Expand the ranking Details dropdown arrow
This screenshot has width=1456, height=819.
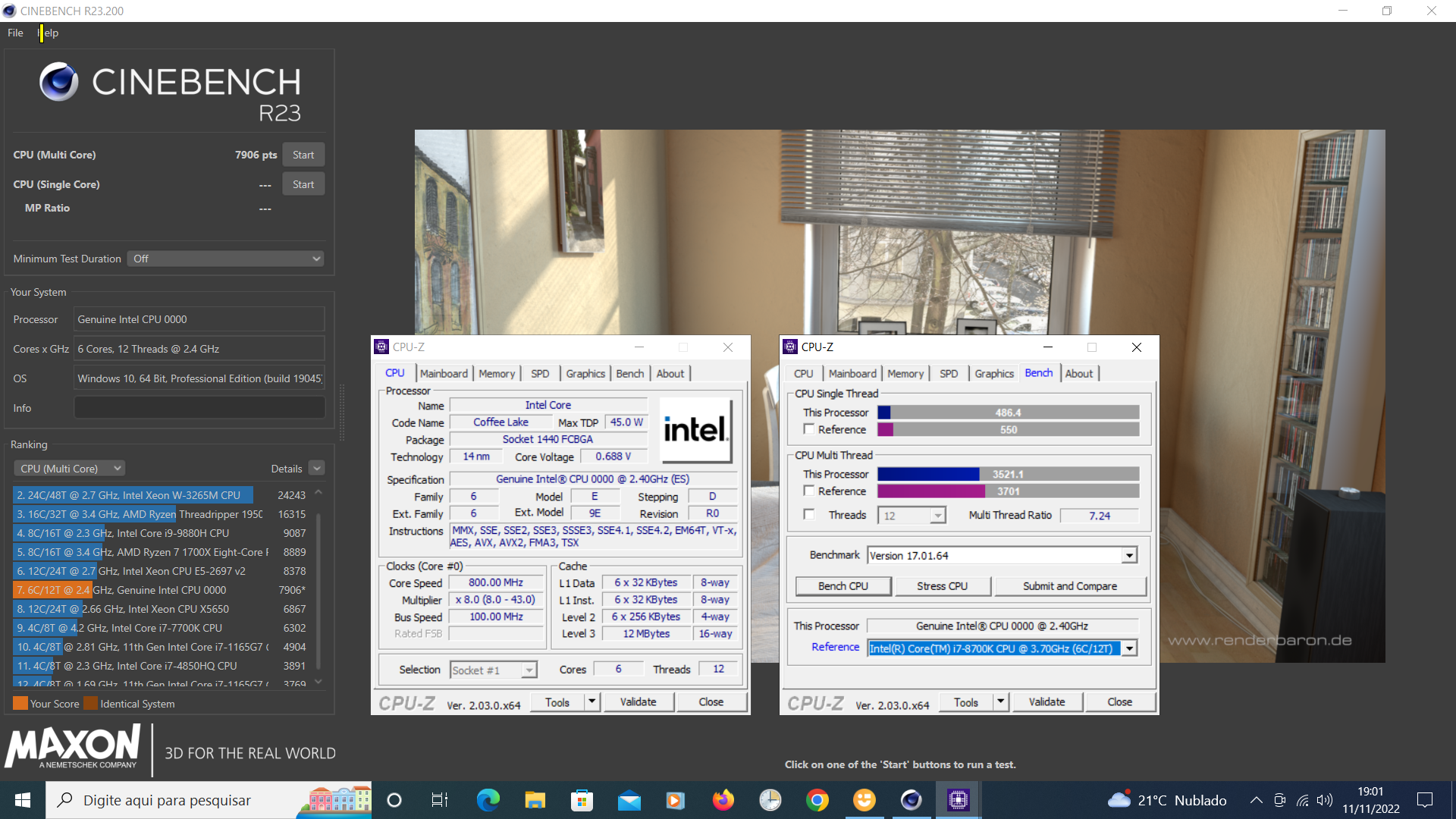click(317, 468)
